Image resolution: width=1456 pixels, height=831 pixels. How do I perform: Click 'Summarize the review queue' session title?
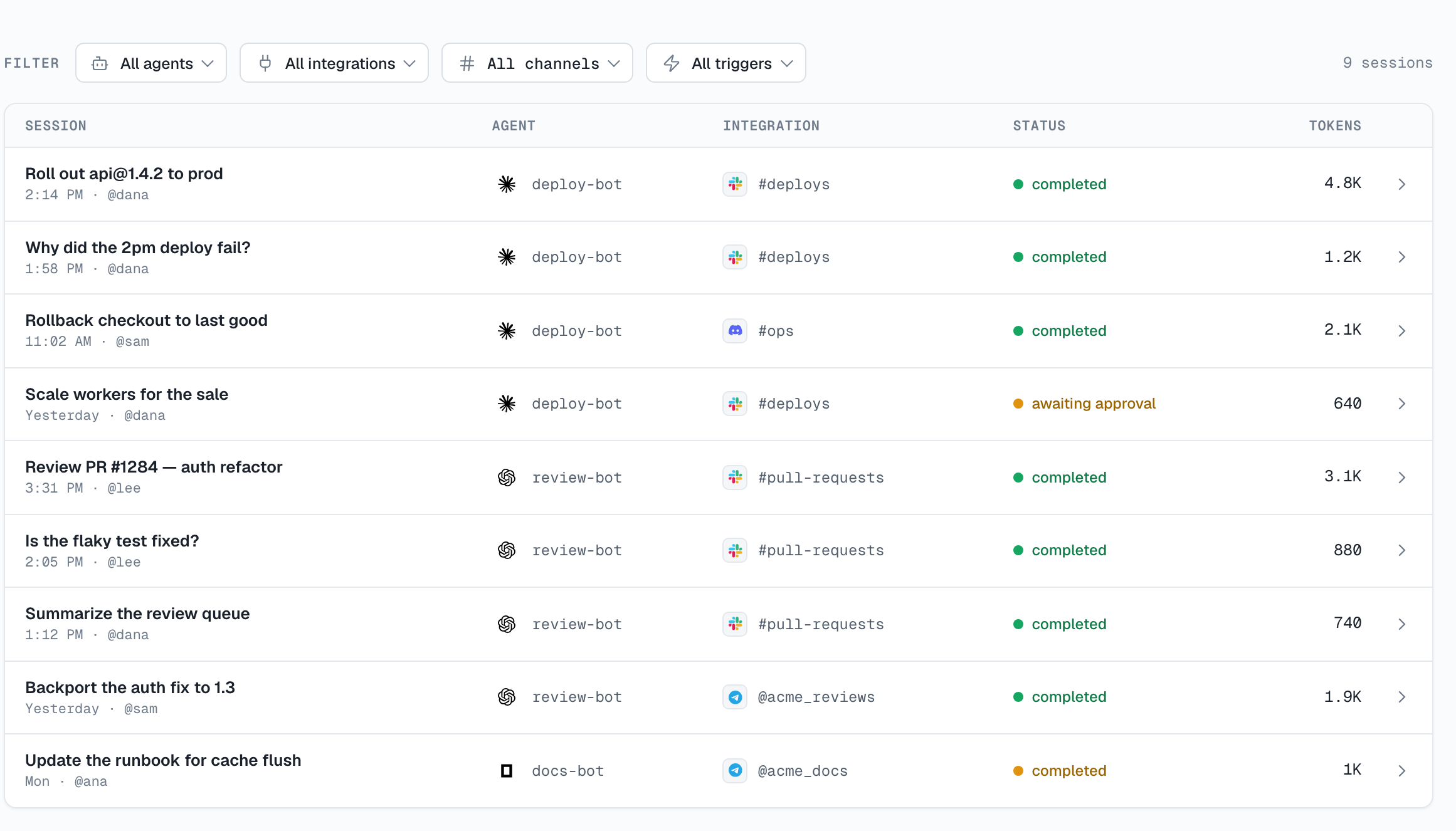[x=137, y=614]
